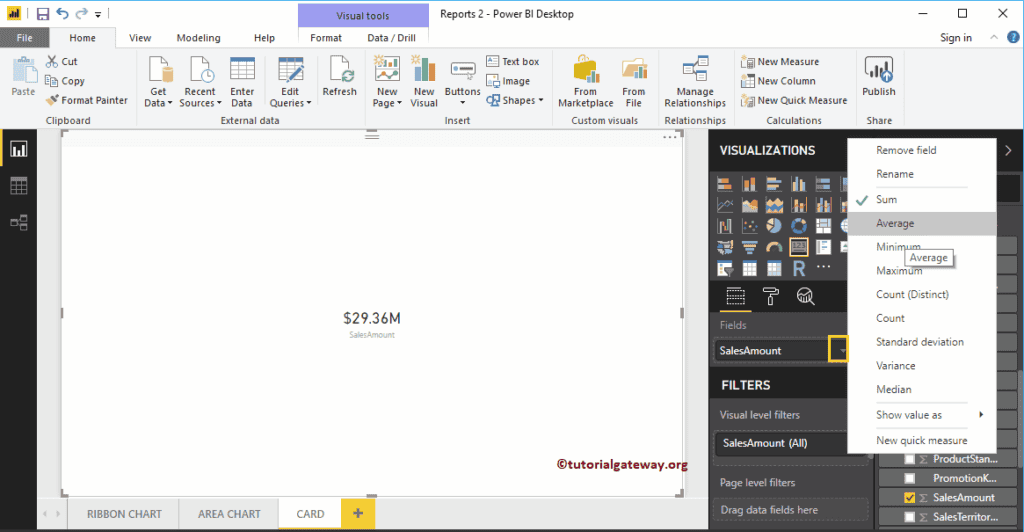Select the Area chart visualization icon

click(x=749, y=206)
